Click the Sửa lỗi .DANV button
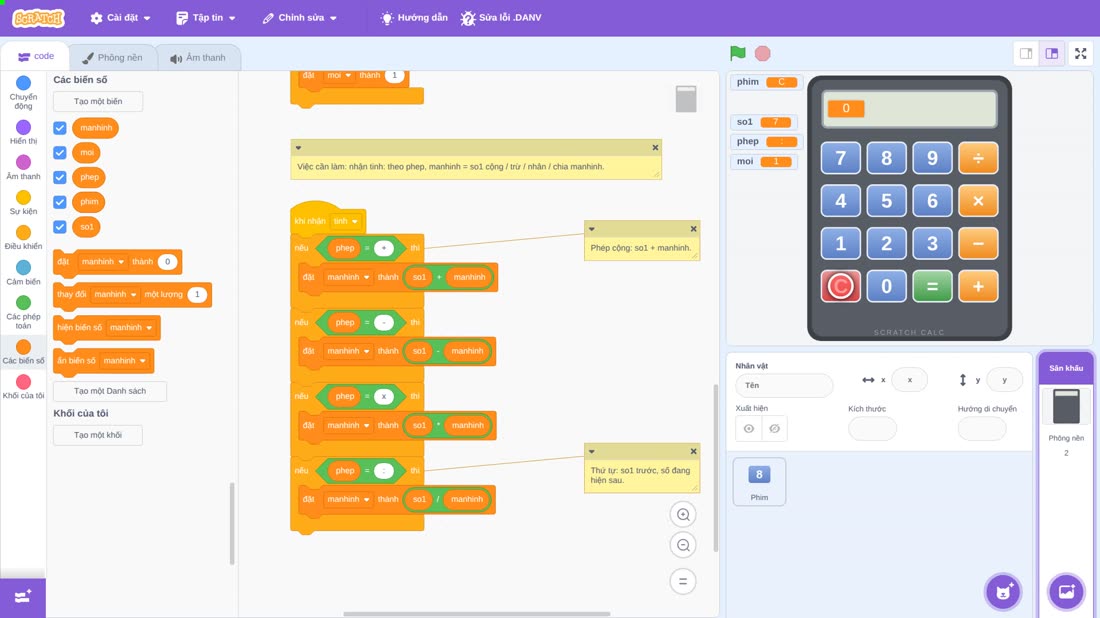This screenshot has height=618, width=1100. coord(501,18)
